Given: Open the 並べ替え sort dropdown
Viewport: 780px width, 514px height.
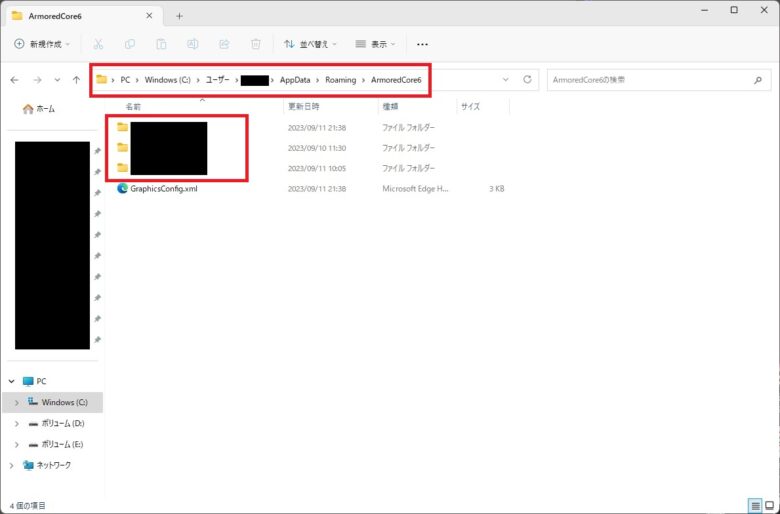Looking at the screenshot, I should click(x=310, y=44).
